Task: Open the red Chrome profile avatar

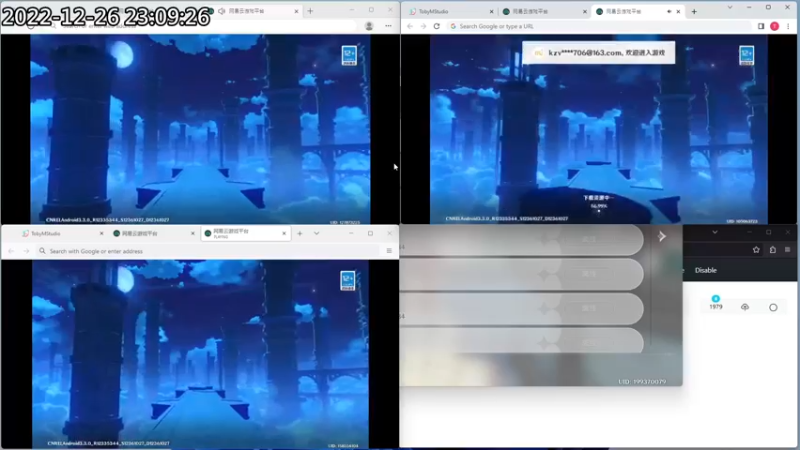Action: click(774, 26)
